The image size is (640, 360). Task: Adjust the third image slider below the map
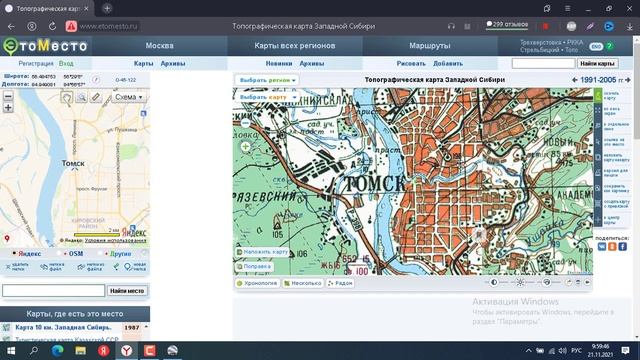point(547,282)
